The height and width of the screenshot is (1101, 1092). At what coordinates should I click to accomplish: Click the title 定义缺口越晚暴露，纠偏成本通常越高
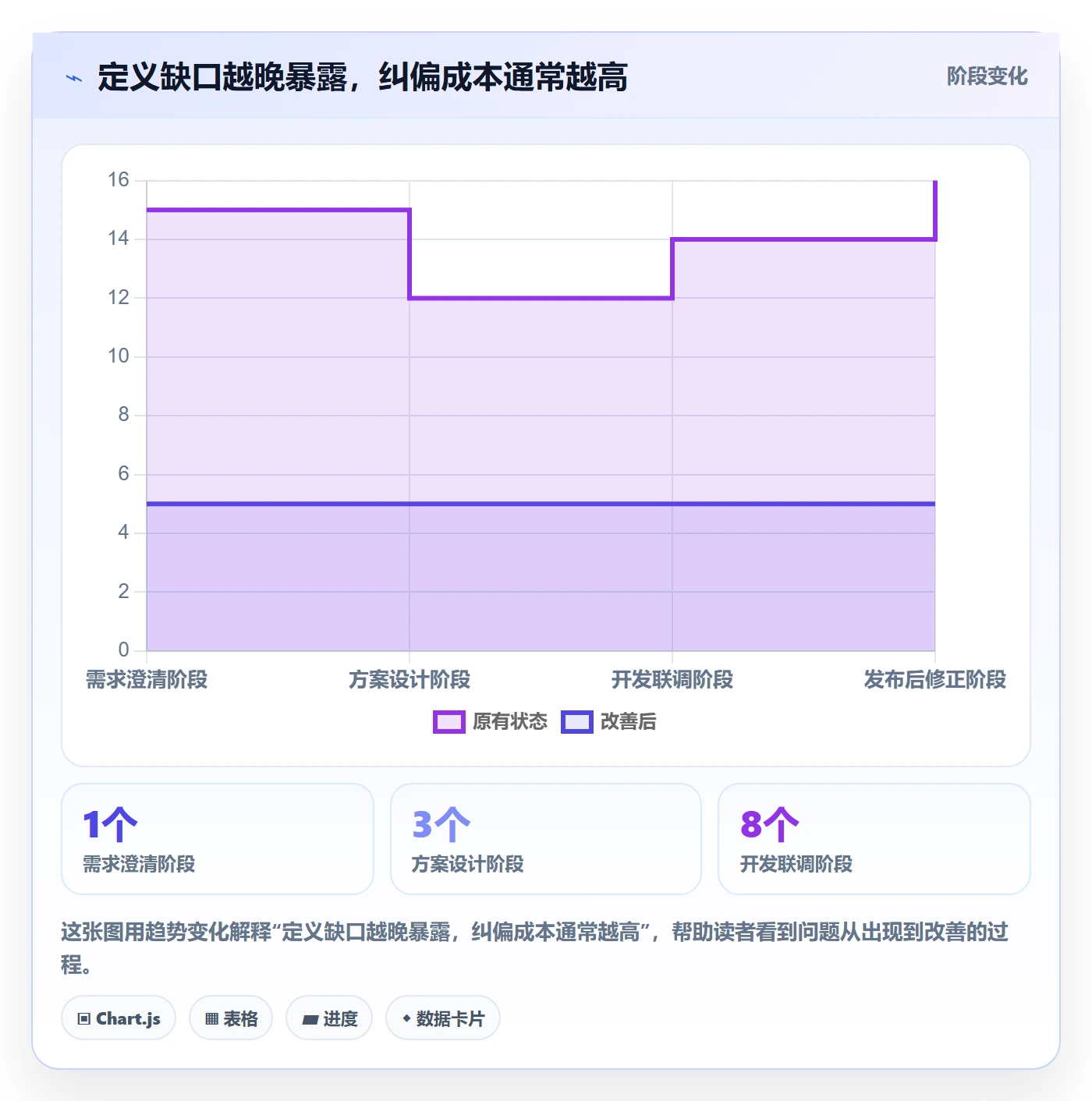coord(363,77)
